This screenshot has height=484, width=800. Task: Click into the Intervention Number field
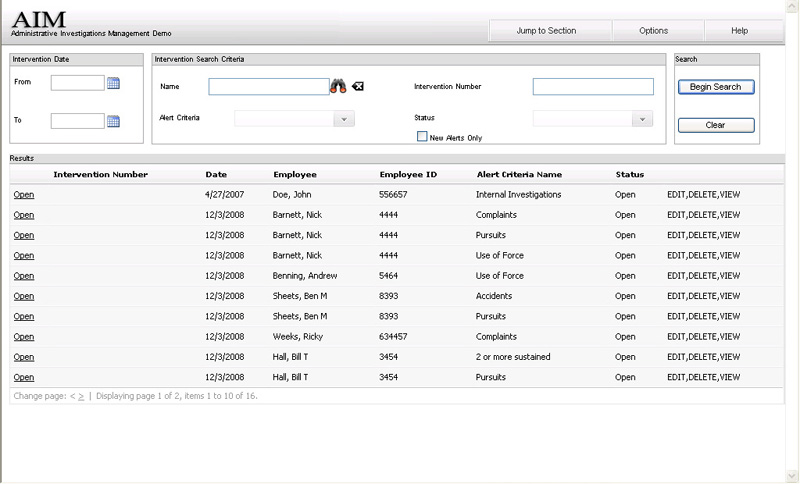592,87
